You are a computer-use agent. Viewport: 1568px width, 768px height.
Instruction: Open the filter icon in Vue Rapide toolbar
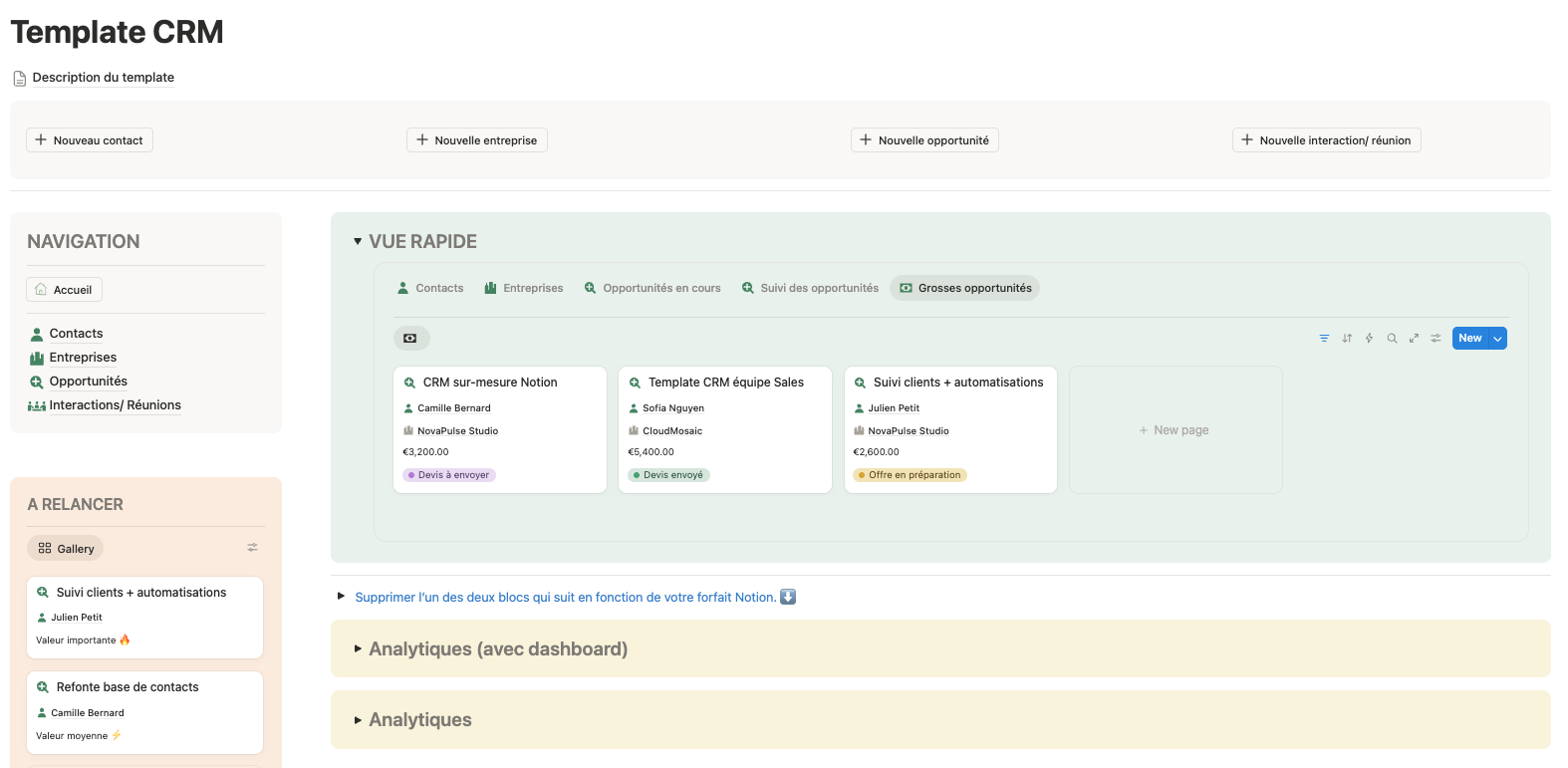[1324, 339]
